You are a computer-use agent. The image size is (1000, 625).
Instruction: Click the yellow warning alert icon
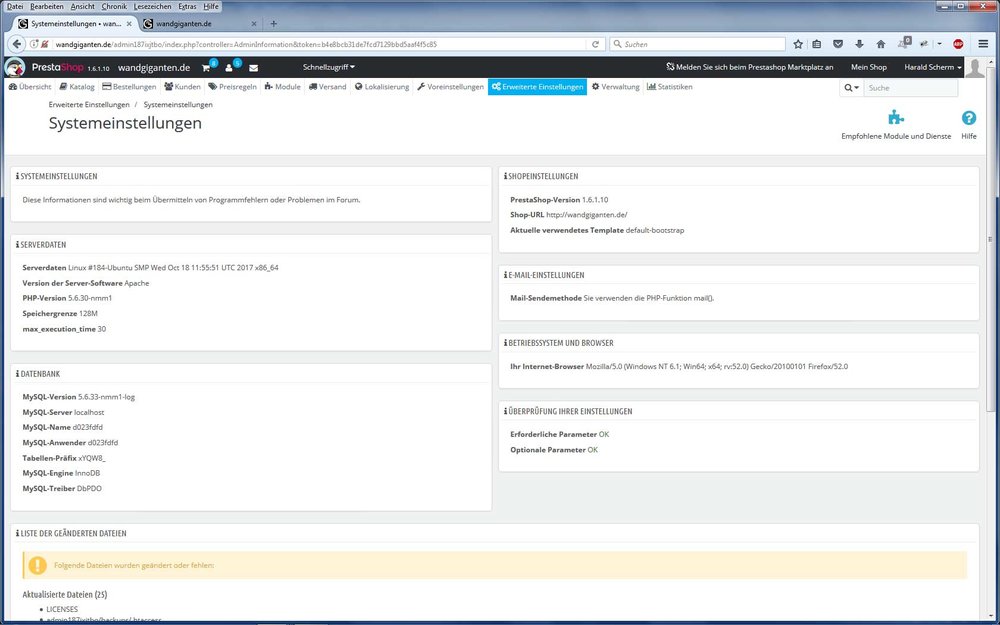coord(38,565)
